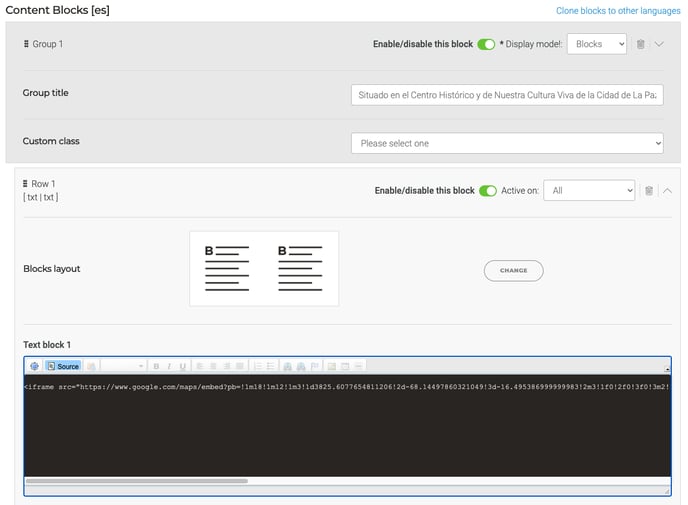Disable the Row 1 block toggle
This screenshot has width=688, height=505.
coord(487,191)
